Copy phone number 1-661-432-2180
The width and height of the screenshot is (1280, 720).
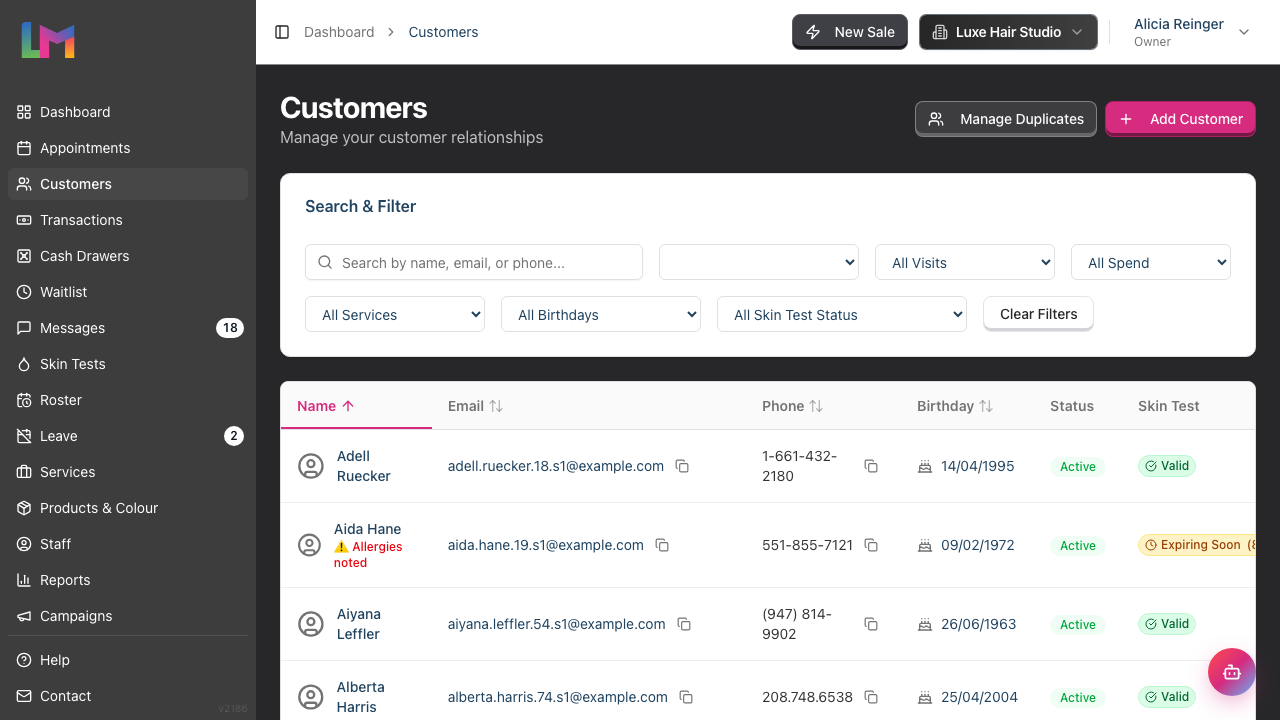tap(871, 466)
